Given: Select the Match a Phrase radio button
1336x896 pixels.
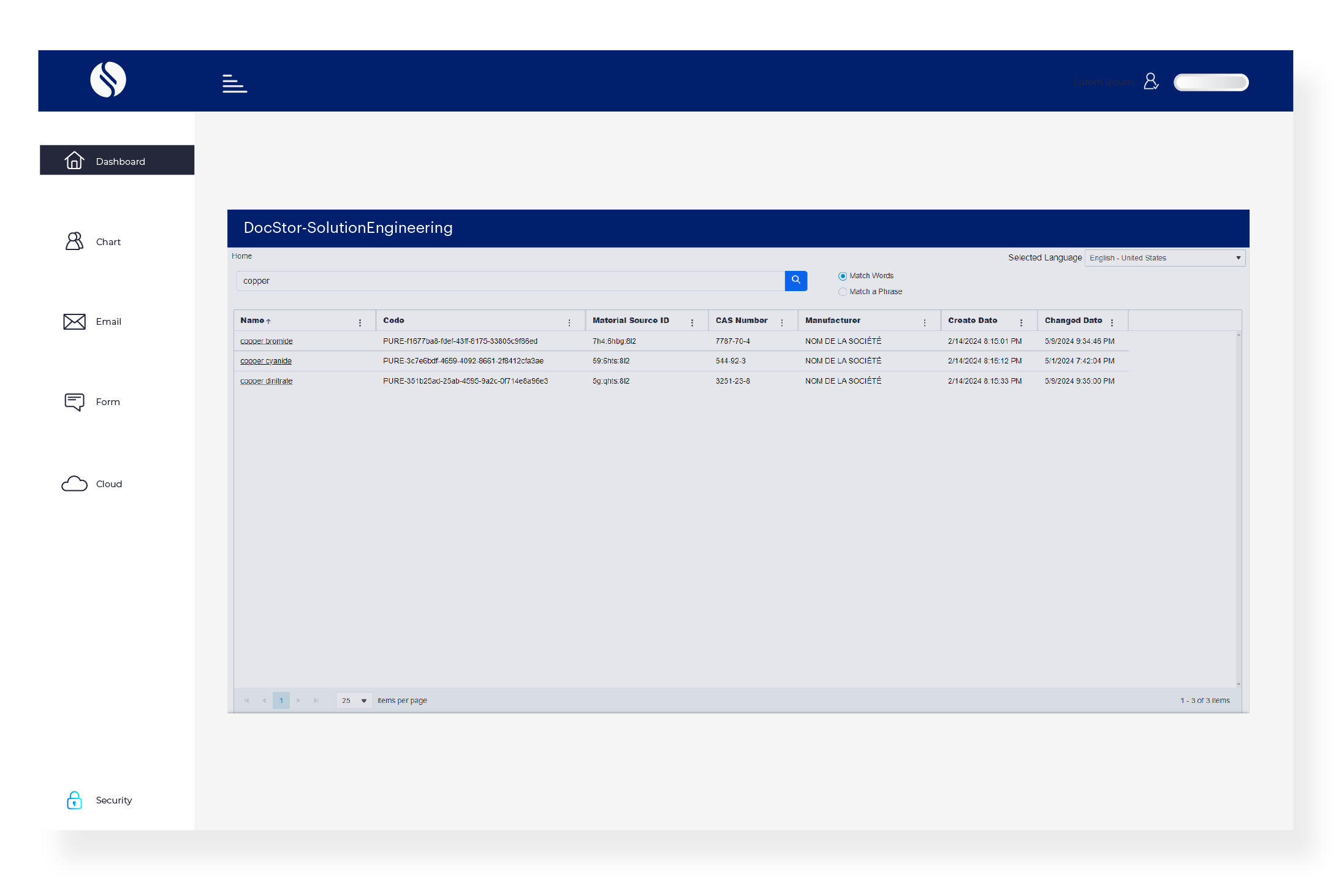Looking at the screenshot, I should 843,292.
